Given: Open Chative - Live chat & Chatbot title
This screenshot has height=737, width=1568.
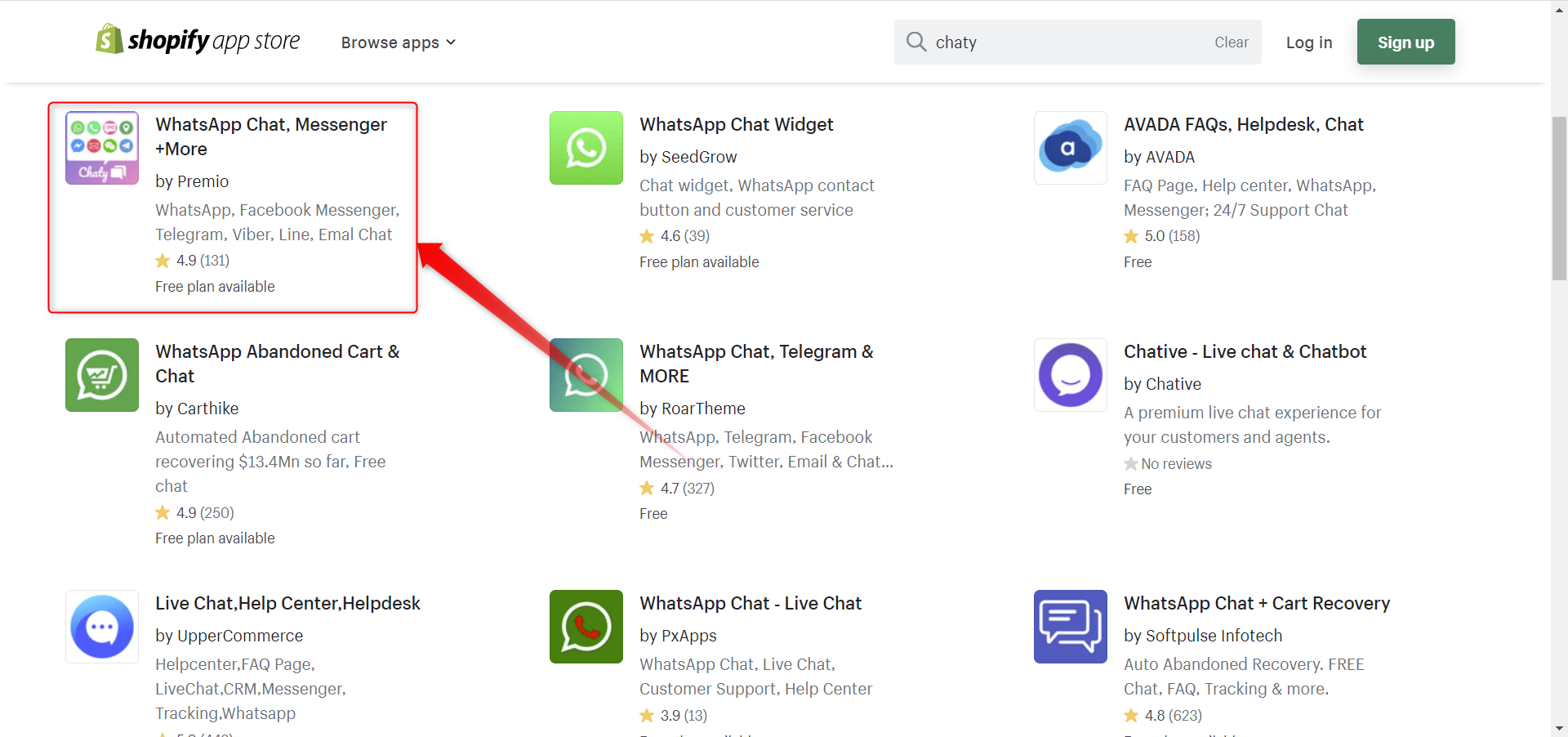Looking at the screenshot, I should pos(1245,351).
